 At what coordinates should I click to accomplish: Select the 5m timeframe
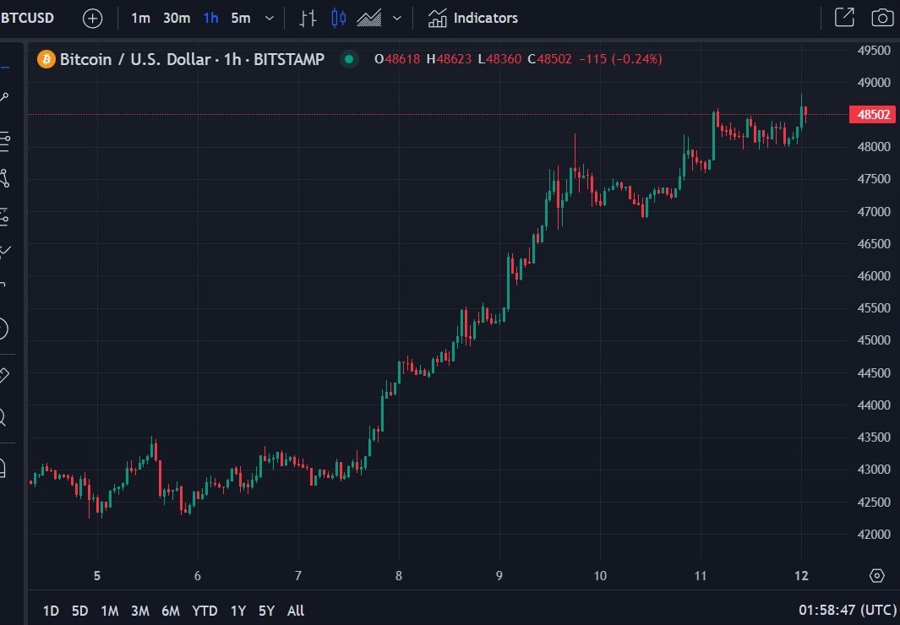point(240,18)
